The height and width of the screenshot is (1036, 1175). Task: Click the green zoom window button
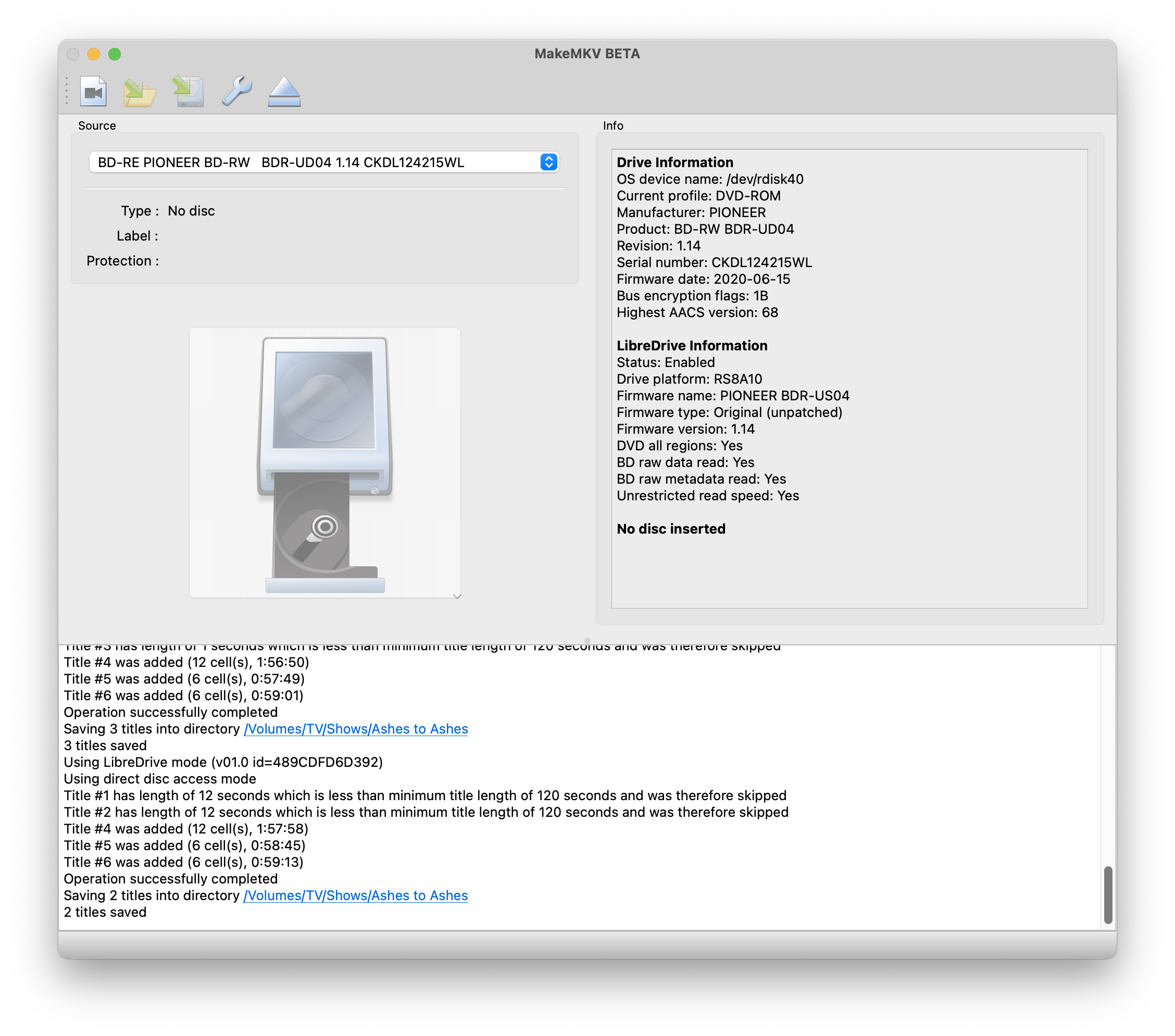pyautogui.click(x=115, y=54)
